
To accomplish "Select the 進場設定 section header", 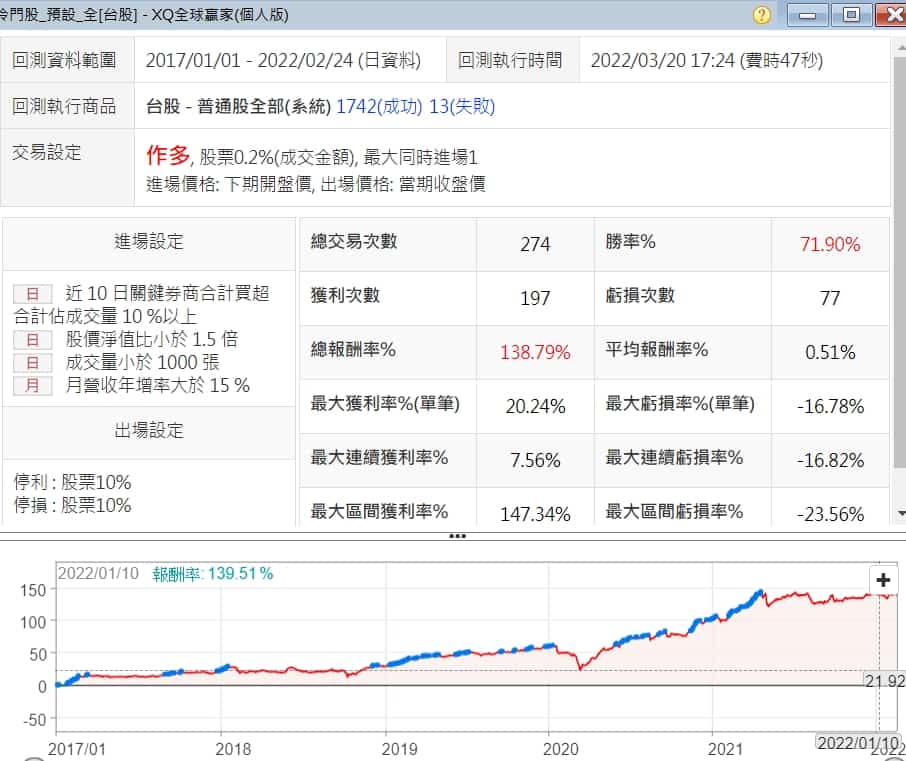I will 149,242.
